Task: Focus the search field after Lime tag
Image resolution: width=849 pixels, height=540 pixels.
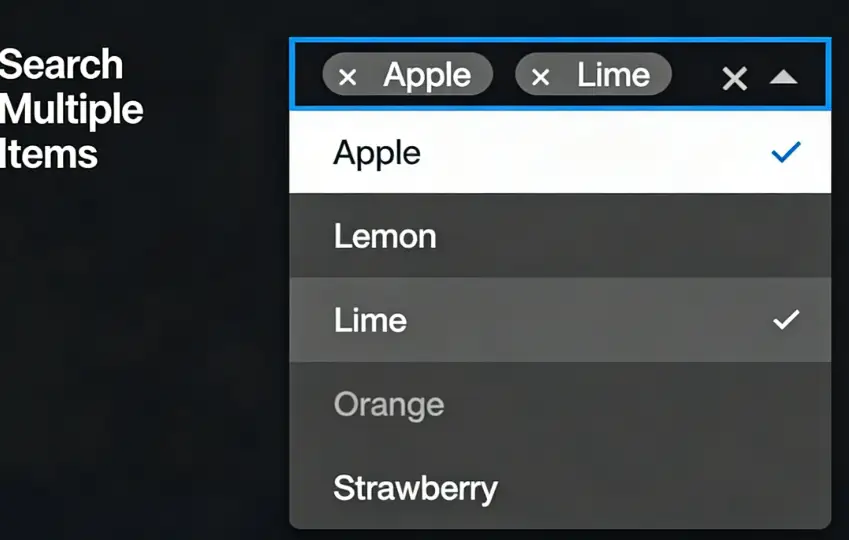Action: click(x=694, y=75)
